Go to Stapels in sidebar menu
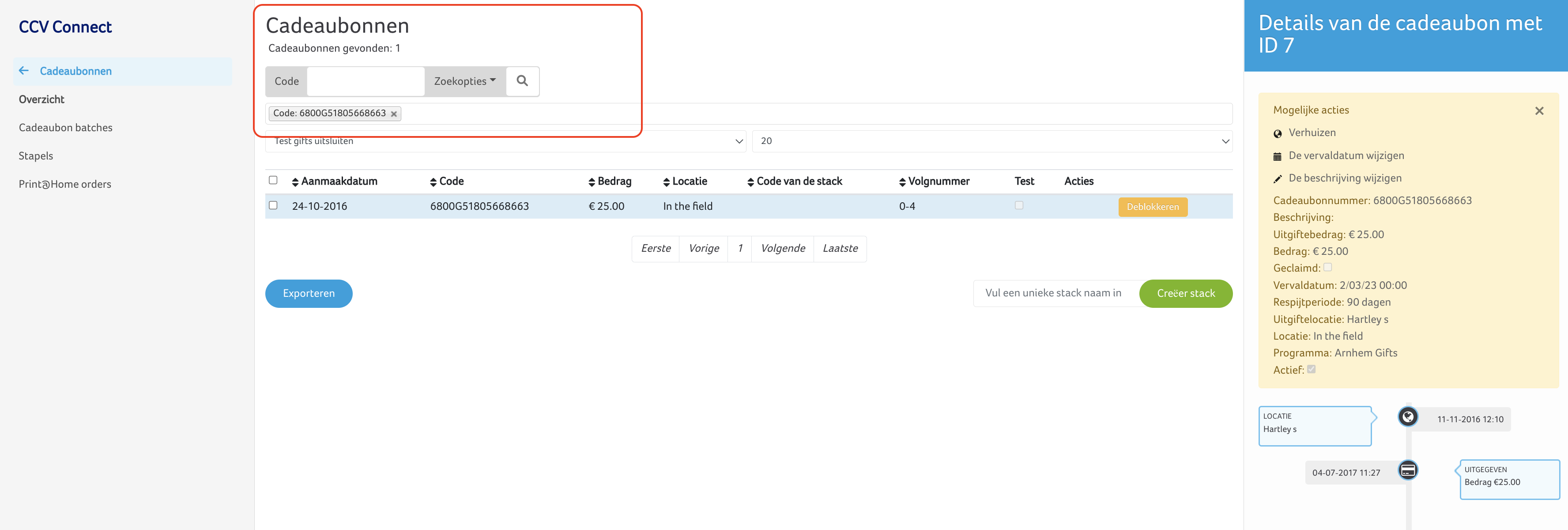Image resolution: width=1568 pixels, height=530 pixels. tap(36, 156)
